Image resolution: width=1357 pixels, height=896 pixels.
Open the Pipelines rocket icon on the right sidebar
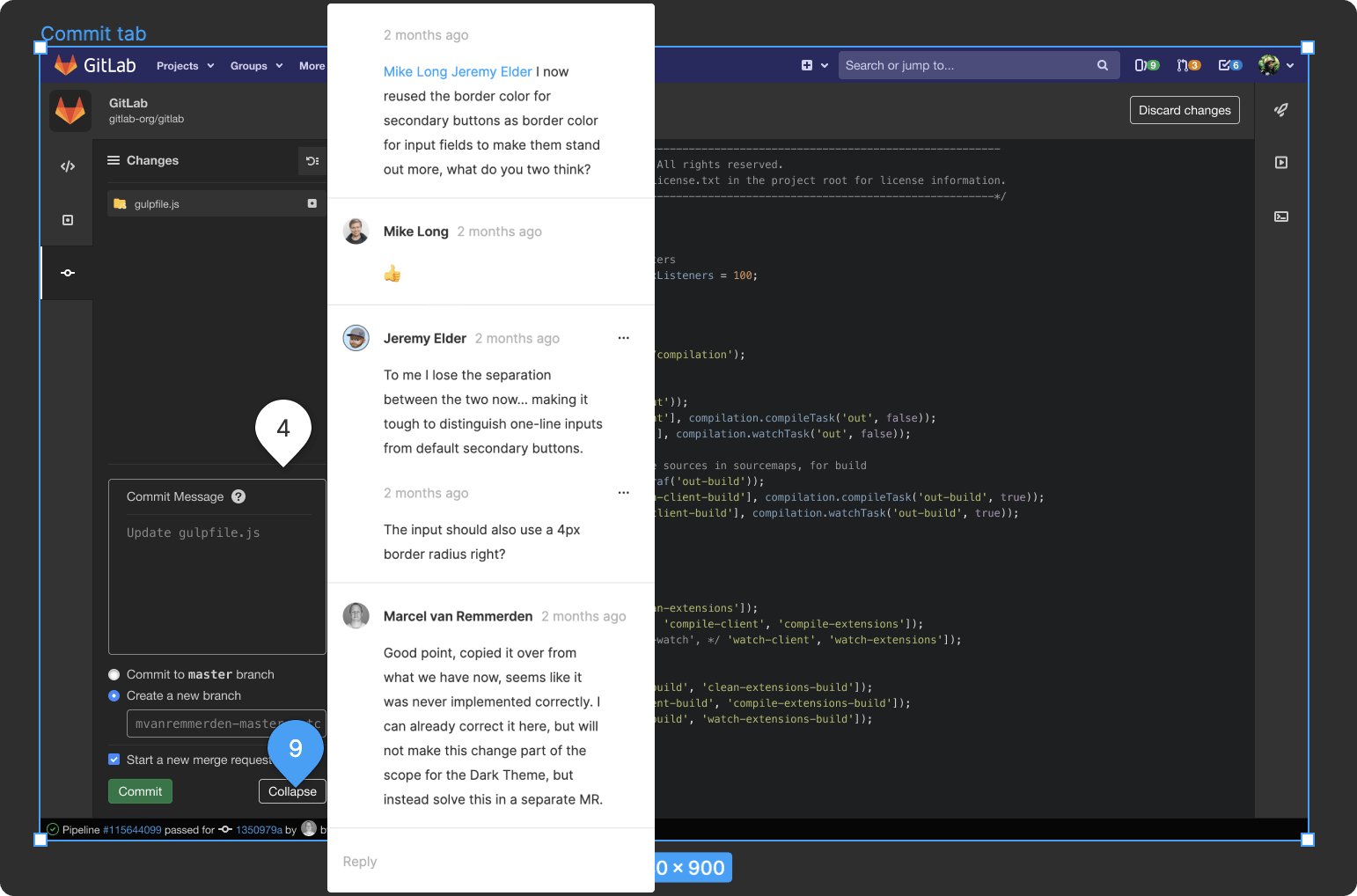coord(1281,110)
